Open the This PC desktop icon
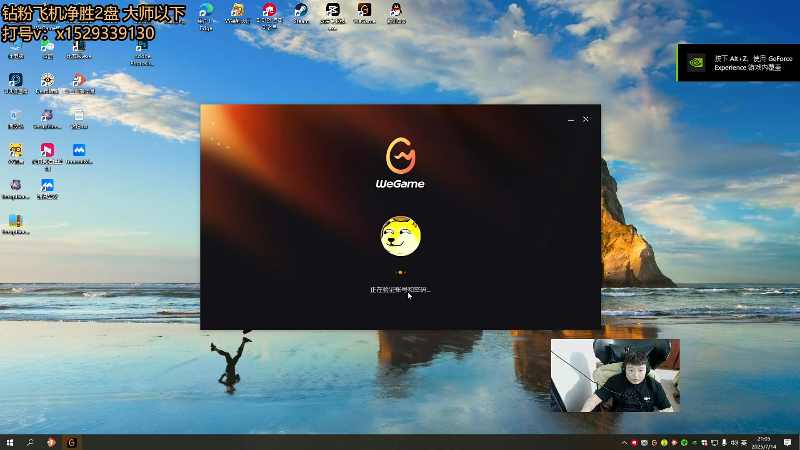Viewport: 800px width, 450px height. 16,47
